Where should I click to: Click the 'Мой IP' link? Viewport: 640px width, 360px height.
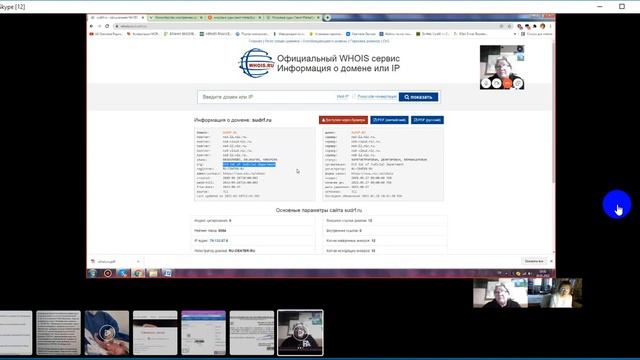tap(342, 97)
